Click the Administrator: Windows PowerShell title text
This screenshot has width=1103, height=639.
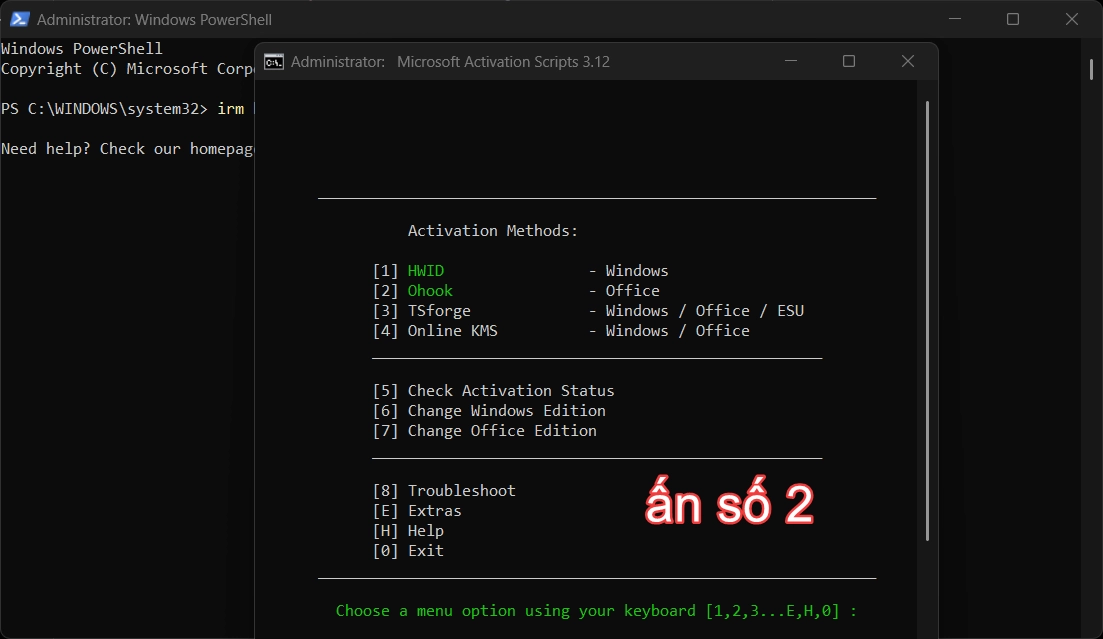(154, 20)
